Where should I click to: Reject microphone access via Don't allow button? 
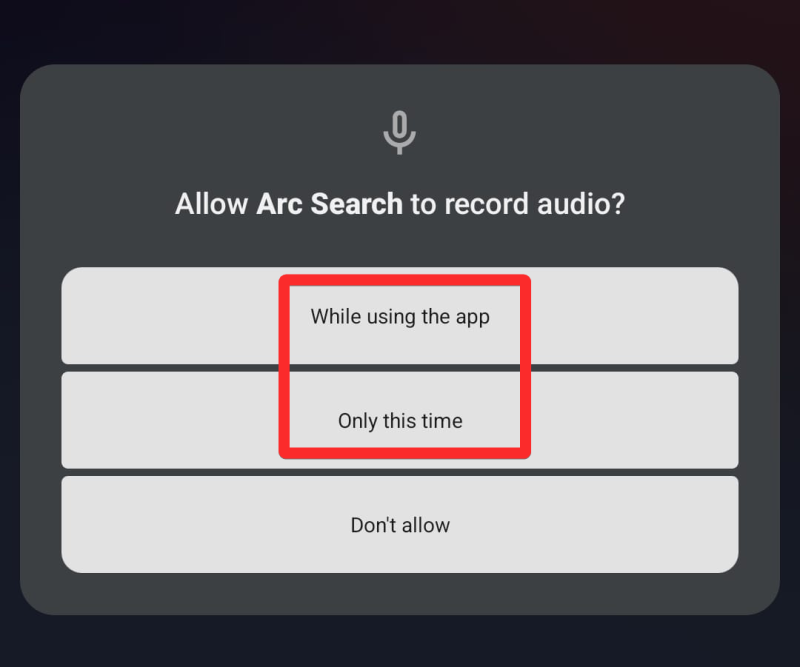[399, 525]
